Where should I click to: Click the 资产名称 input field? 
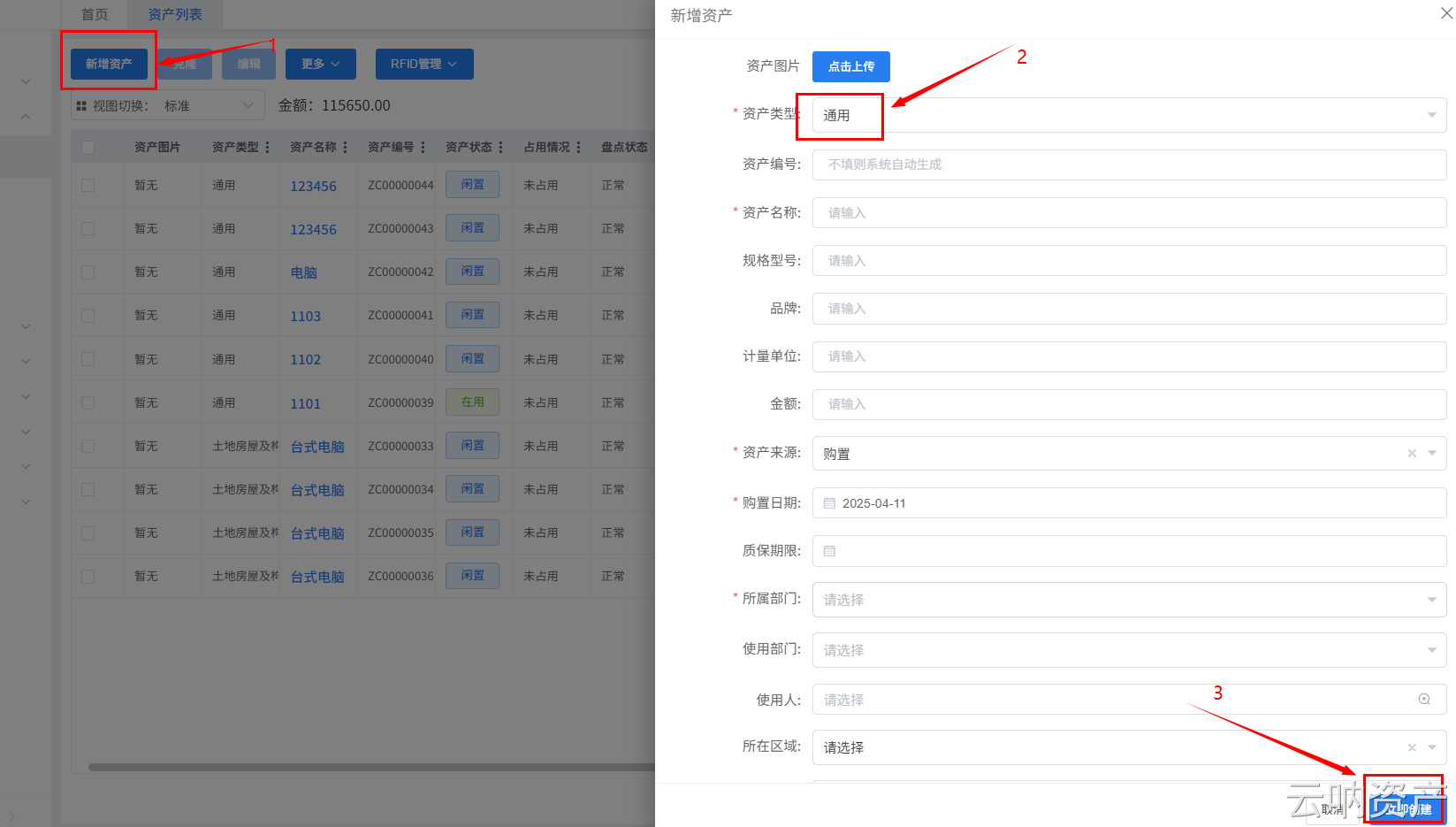click(x=1129, y=212)
